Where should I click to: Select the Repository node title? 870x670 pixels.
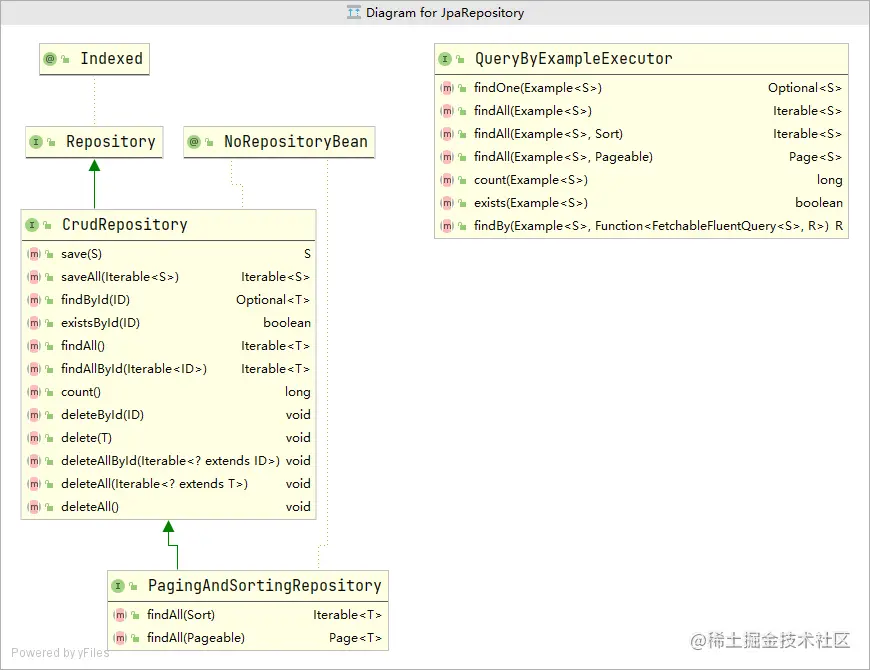pyautogui.click(x=110, y=142)
